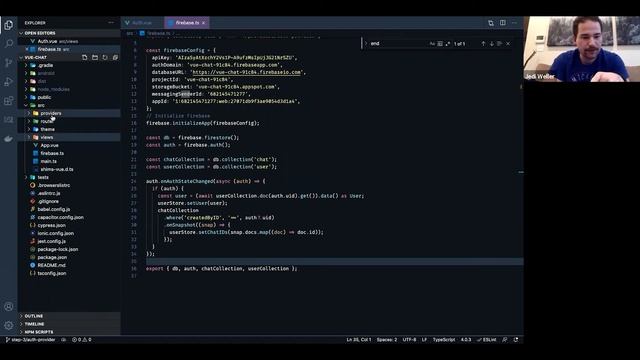Collapse all folders in VUE-CHAT explorer
640x360 pixels.
115,58
